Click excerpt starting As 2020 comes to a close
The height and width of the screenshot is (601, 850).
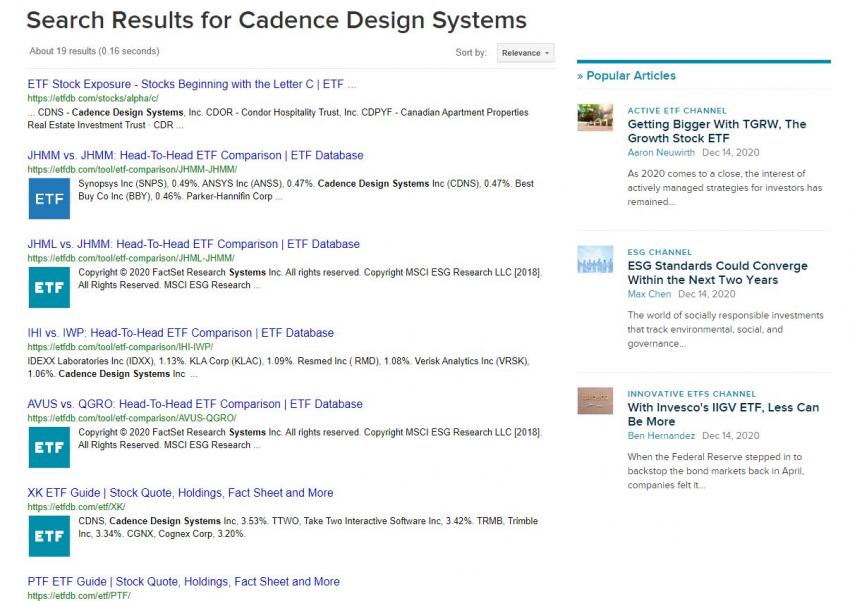click(725, 188)
